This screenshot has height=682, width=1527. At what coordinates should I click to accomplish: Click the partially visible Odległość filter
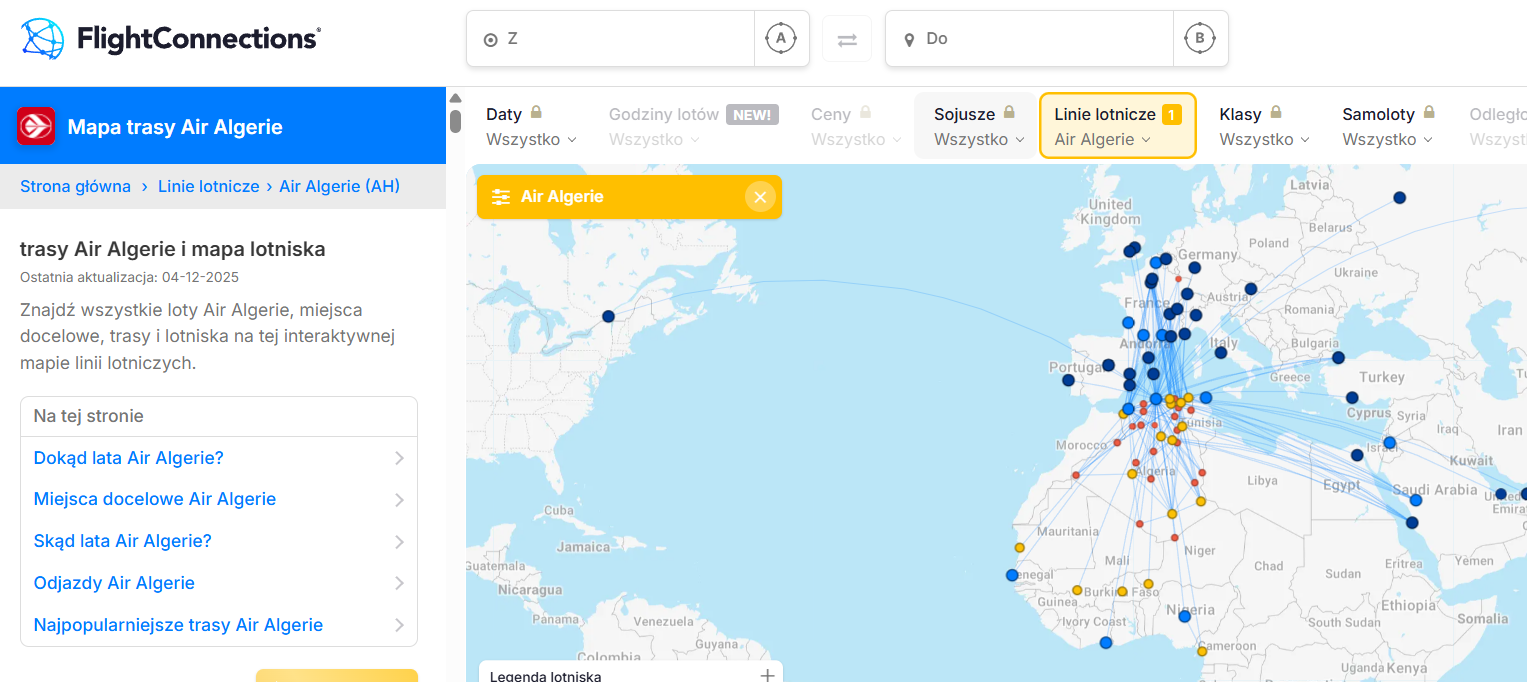(1497, 127)
